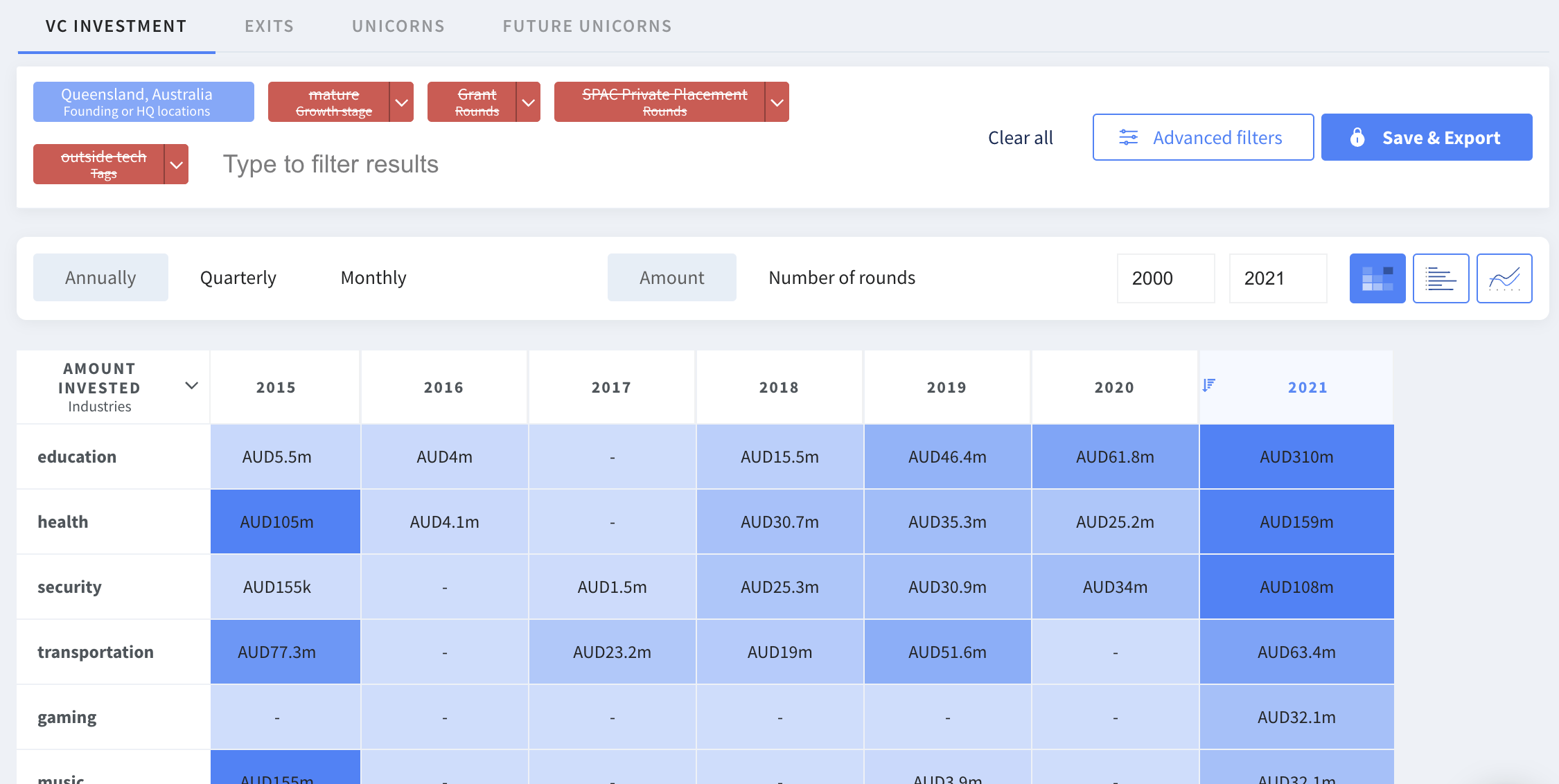
Task: Select the Amount metric
Action: (x=671, y=277)
